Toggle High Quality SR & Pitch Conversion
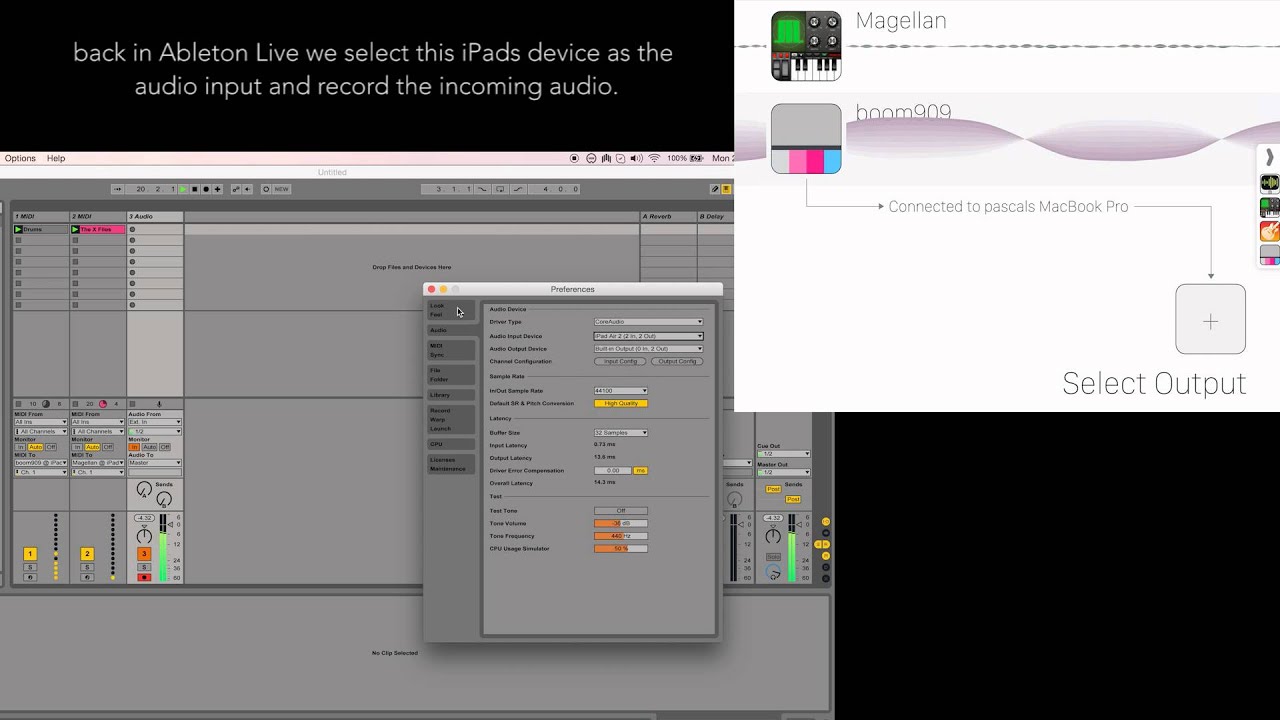This screenshot has height=720, width=1280. 620,403
